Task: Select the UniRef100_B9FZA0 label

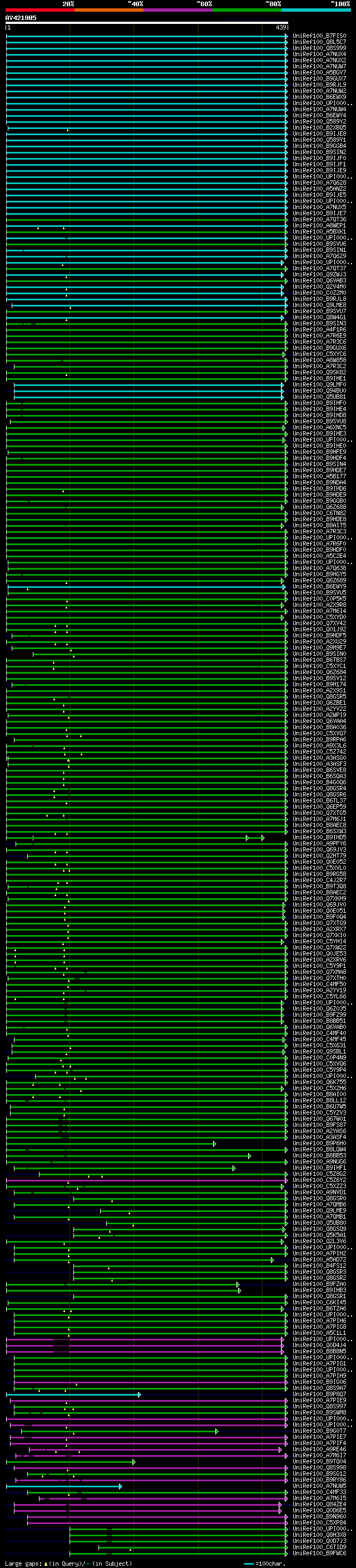Action: pos(319,1283)
